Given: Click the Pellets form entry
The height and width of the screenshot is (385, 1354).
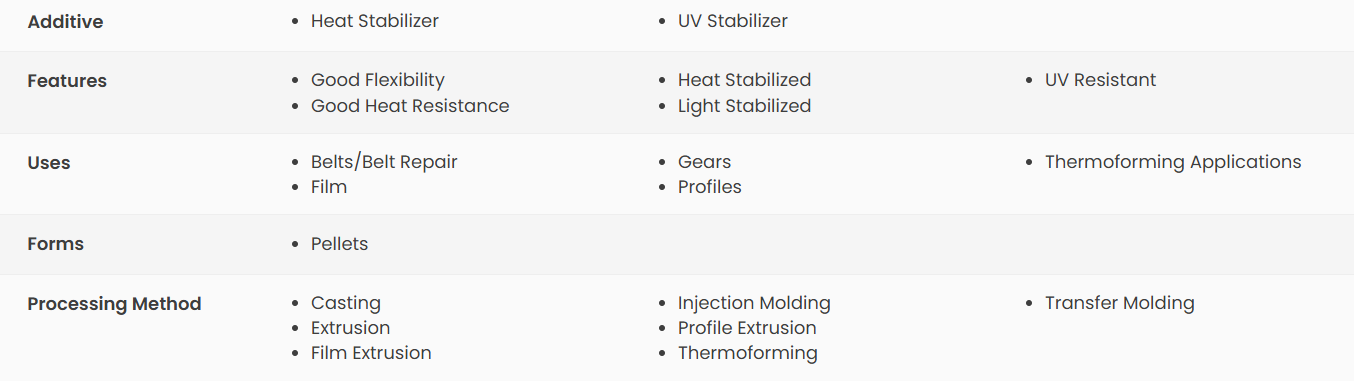Looking at the screenshot, I should (x=339, y=244).
